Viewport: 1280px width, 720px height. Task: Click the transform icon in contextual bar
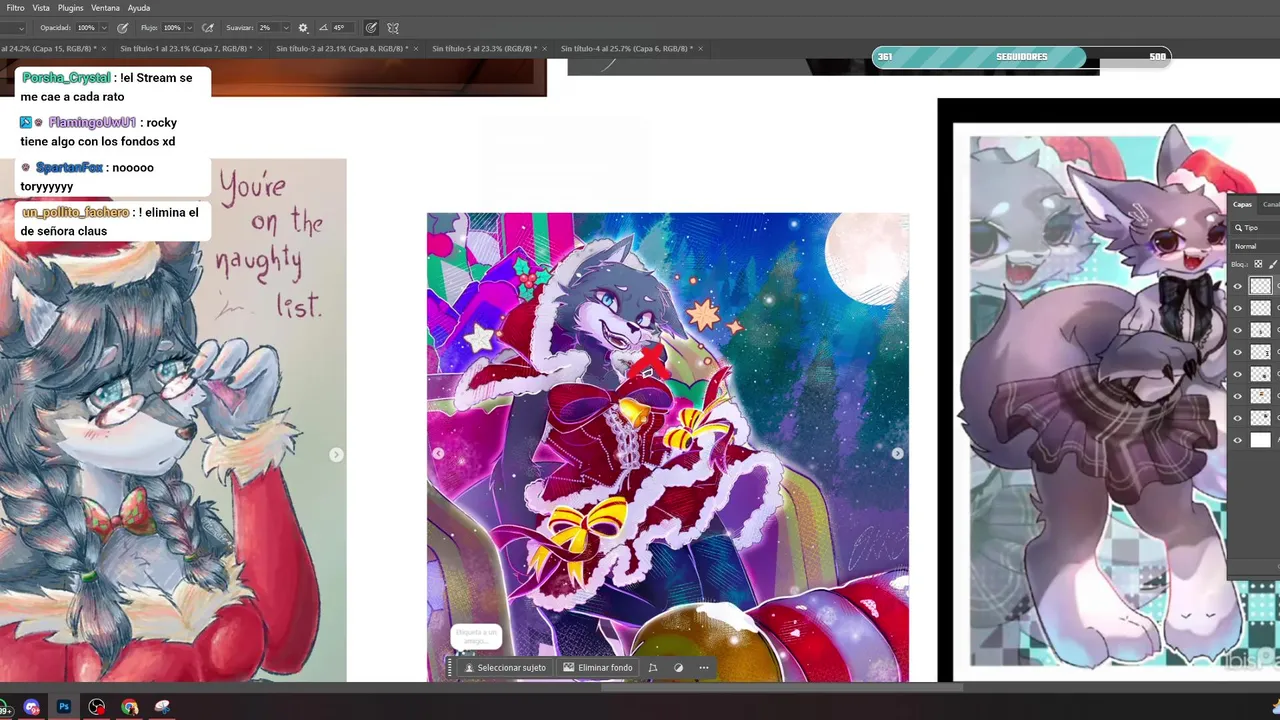coord(653,668)
